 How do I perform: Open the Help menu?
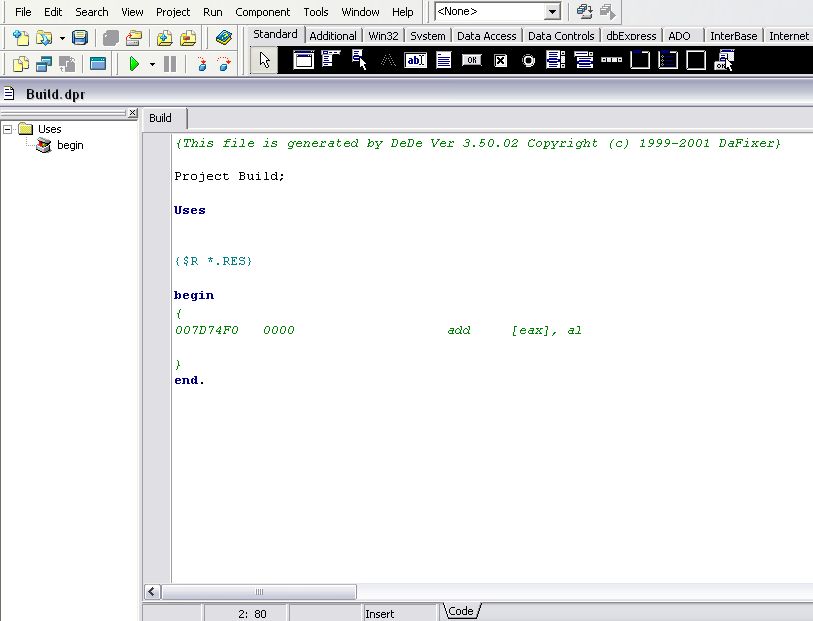click(x=402, y=12)
